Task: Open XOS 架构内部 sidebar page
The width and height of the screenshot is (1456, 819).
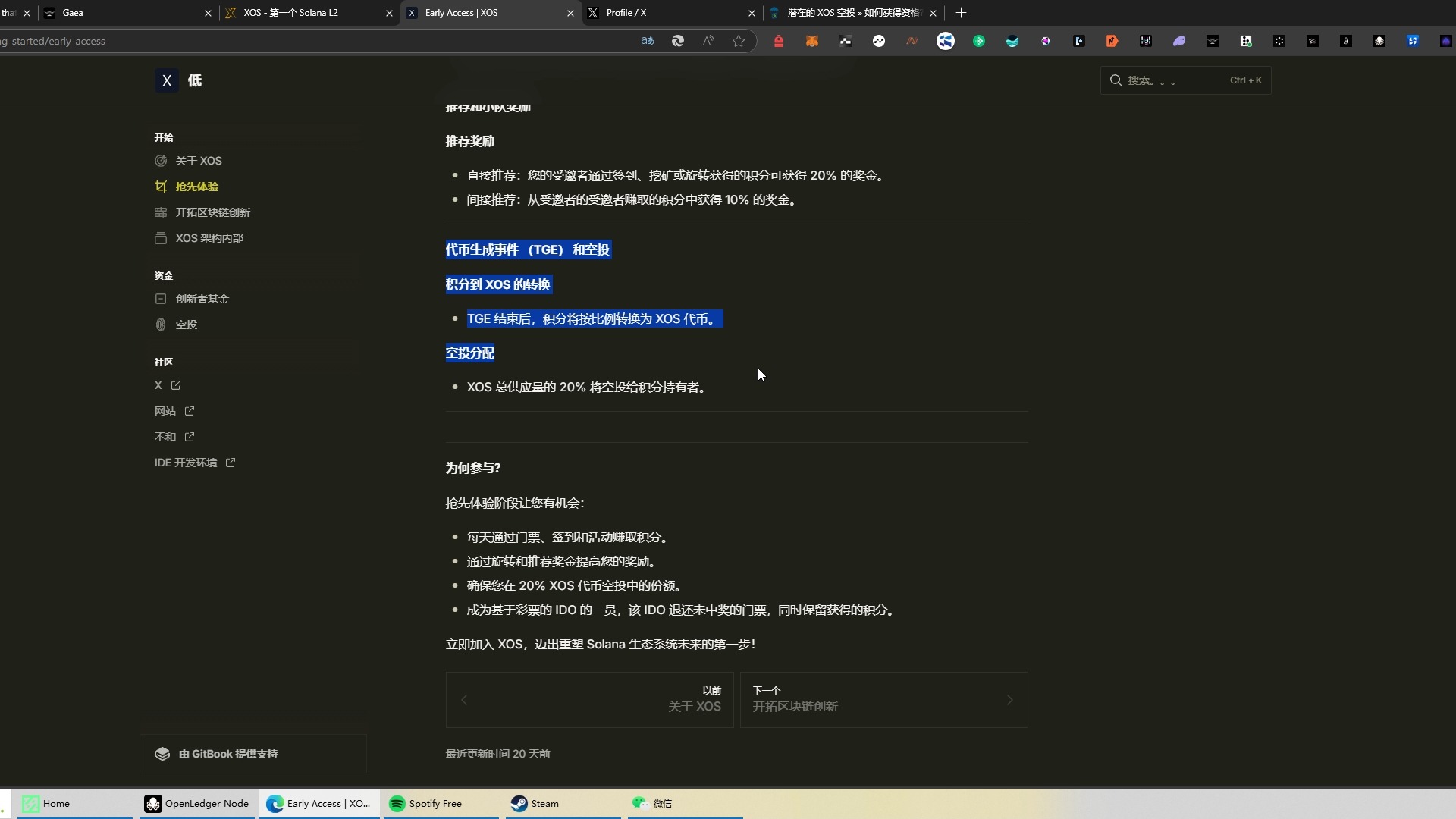Action: click(209, 238)
